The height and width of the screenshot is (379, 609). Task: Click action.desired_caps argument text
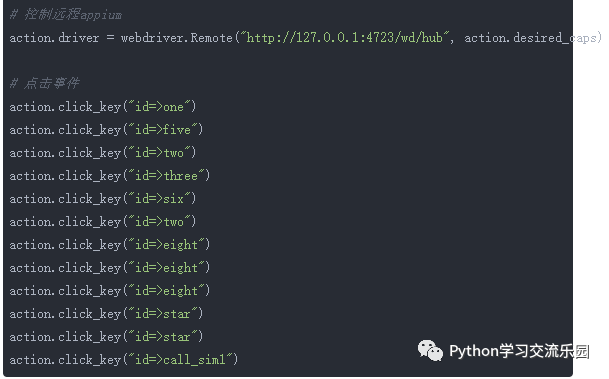click(x=531, y=38)
